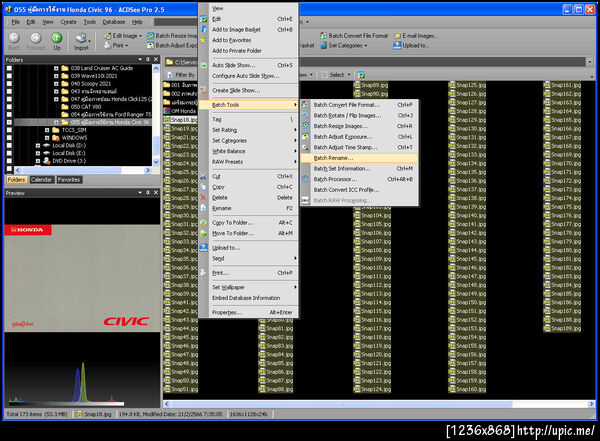600x441 pixels.
Task: Tick checkbox beside Local Disk (E:)
Action: pyautogui.click(x=9, y=153)
